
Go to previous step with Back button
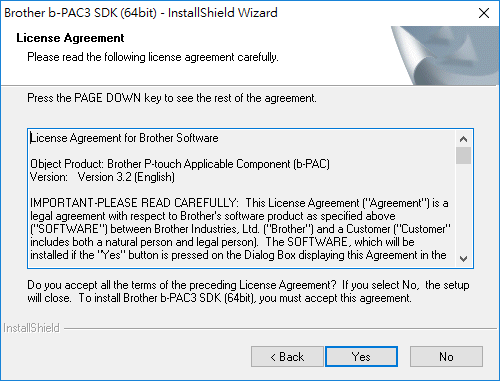pos(287,357)
